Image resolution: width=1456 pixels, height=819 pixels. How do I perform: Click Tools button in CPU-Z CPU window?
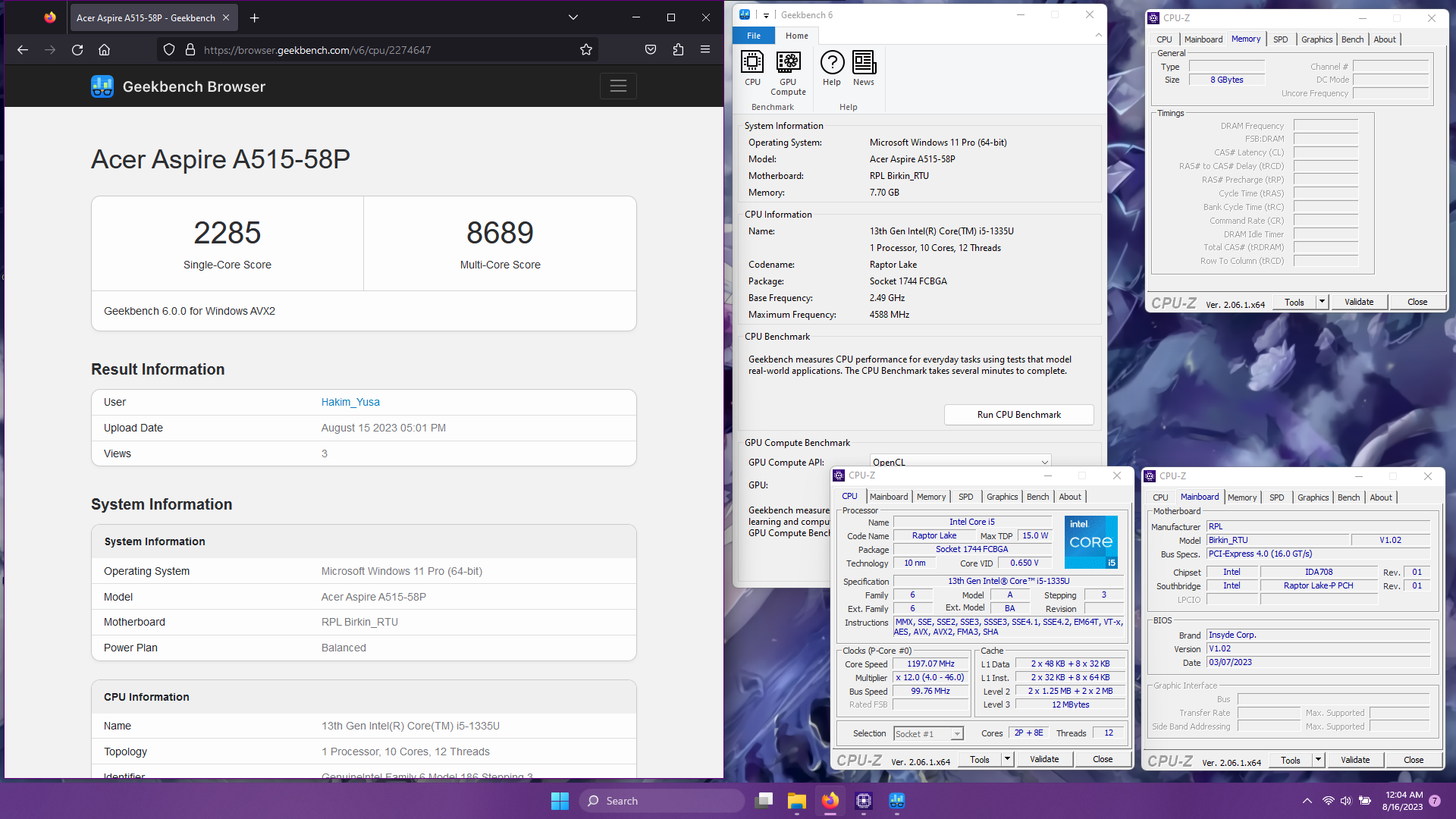[979, 759]
